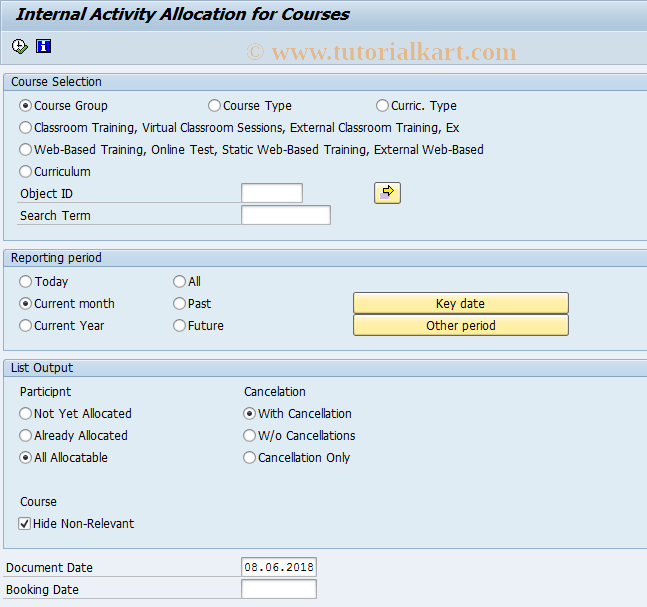This screenshot has width=647, height=607.
Task: Toggle the Hide Non-Relevant checkbox
Action: coord(24,524)
